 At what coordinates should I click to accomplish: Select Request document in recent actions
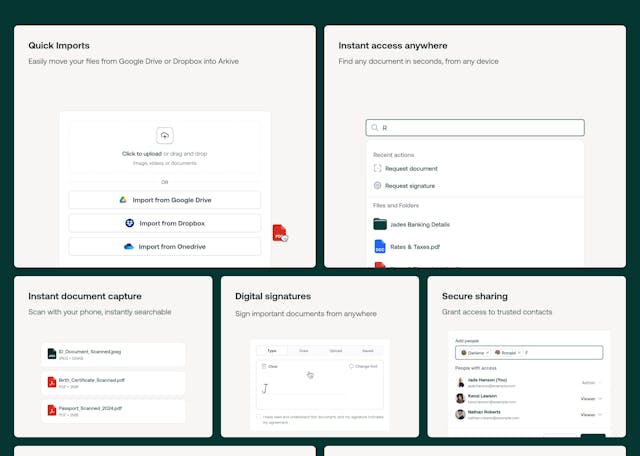click(406, 169)
